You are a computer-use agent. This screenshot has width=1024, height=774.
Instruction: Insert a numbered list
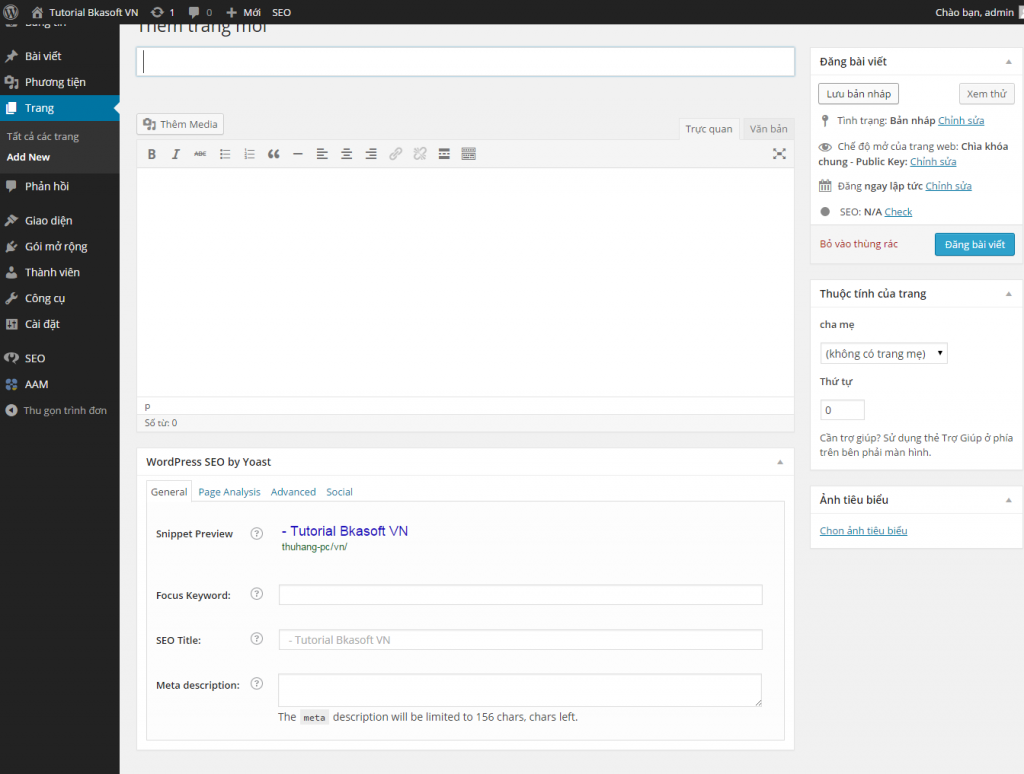click(x=249, y=154)
